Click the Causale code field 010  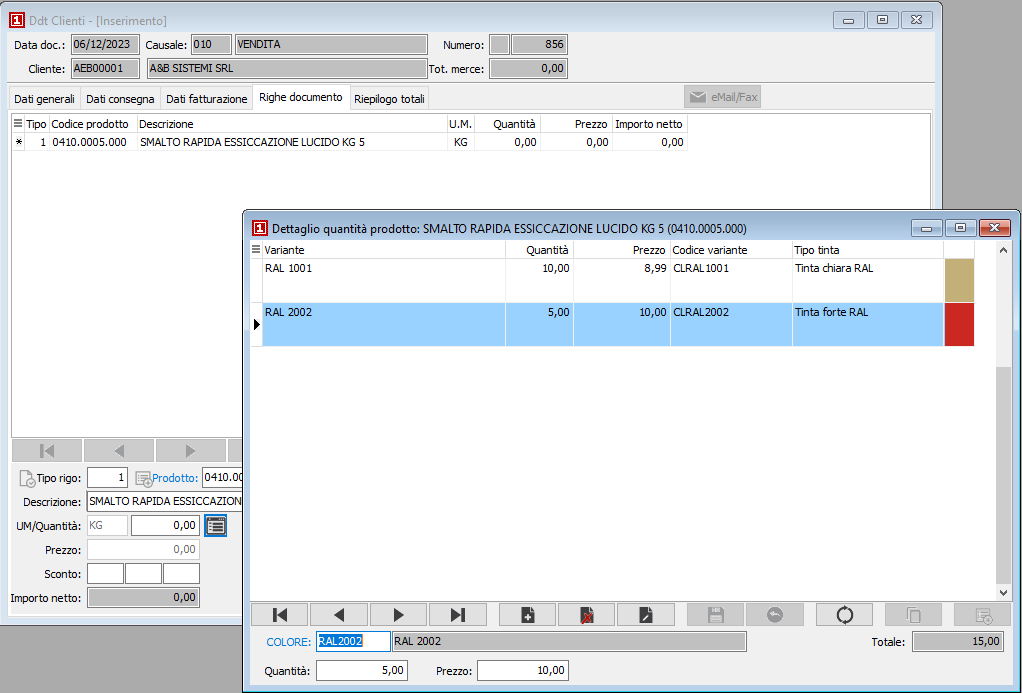pos(211,44)
